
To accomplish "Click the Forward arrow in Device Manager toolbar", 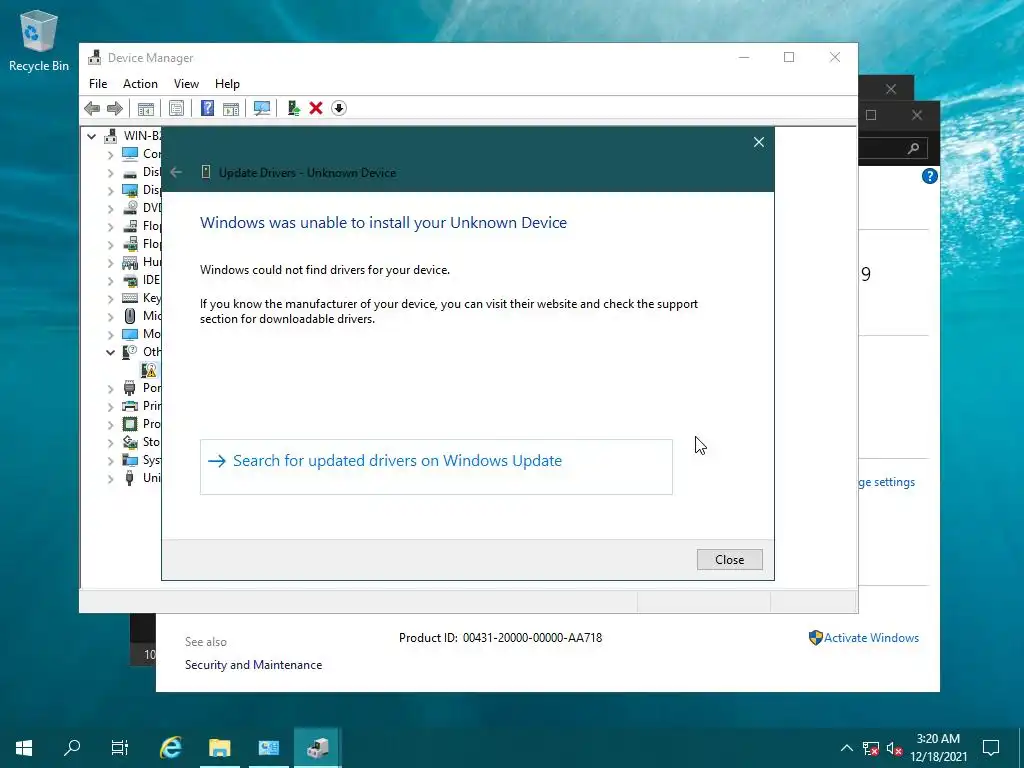I will (x=114, y=108).
